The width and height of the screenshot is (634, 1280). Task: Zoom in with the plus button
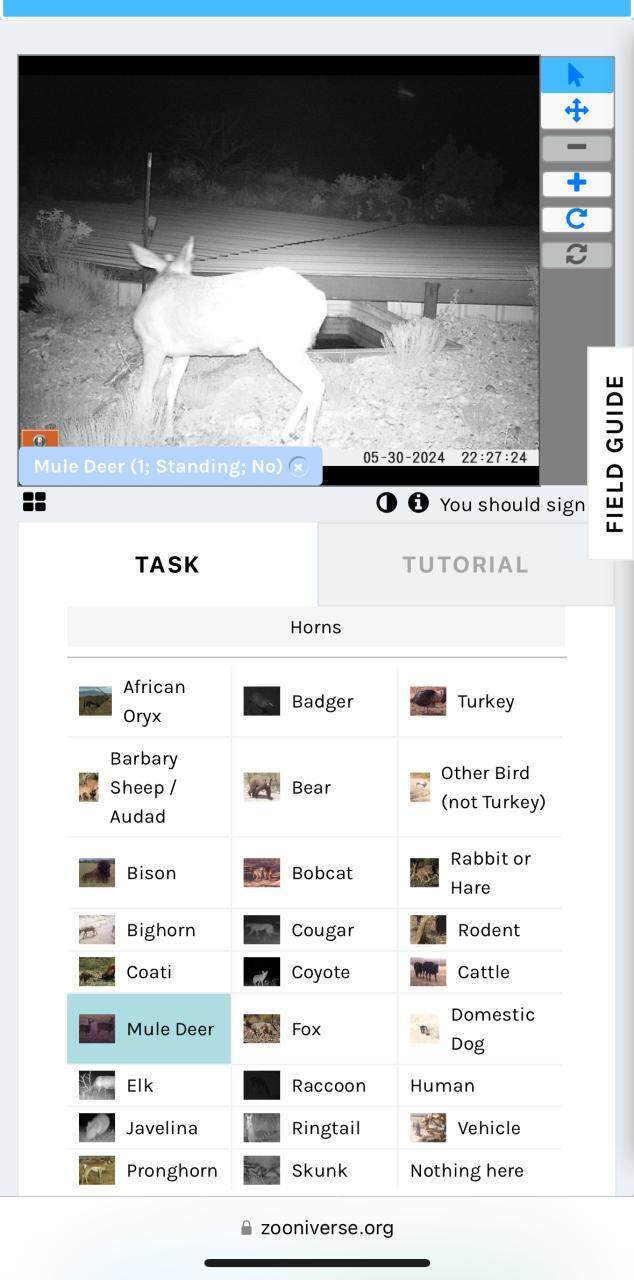pyautogui.click(x=577, y=183)
